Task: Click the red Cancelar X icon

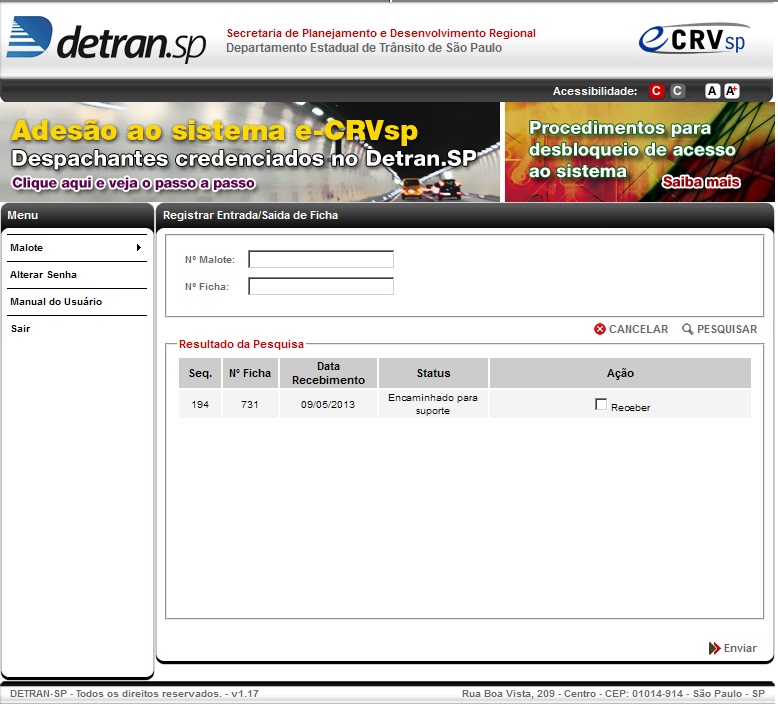Action: tap(599, 329)
